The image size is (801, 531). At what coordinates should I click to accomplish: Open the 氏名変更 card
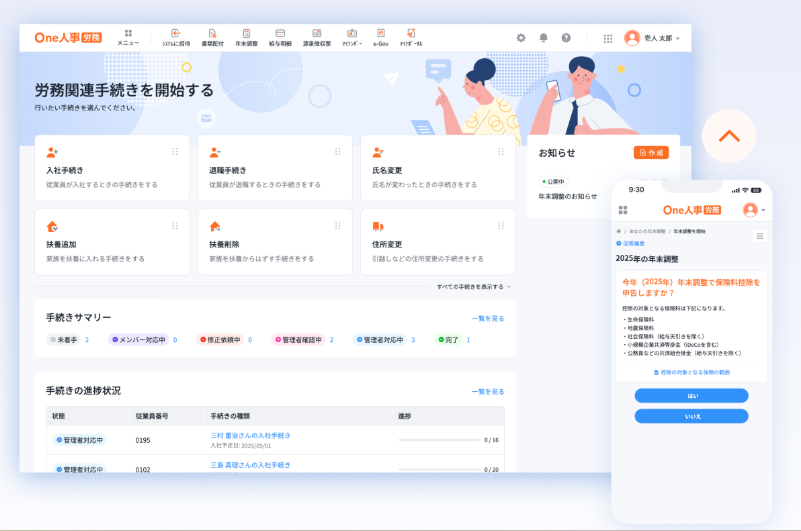pyautogui.click(x=438, y=168)
